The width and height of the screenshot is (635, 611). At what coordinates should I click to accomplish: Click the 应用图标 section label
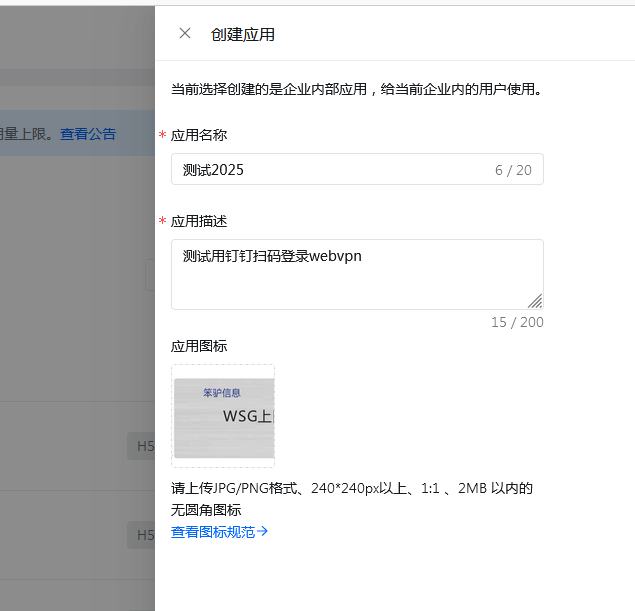[x=199, y=346]
